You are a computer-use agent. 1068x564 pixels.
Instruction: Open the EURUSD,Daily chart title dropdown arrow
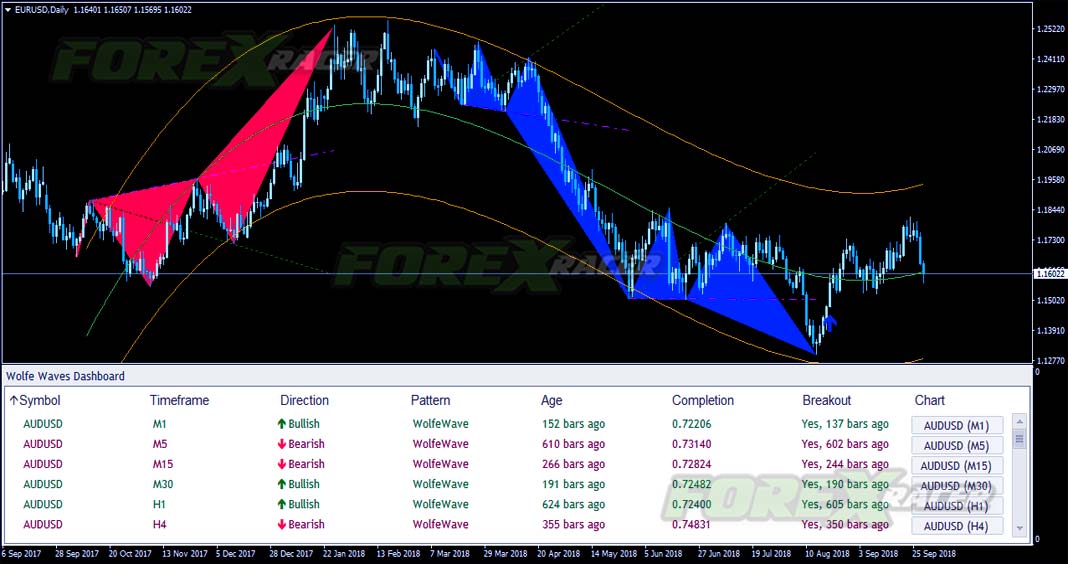[8, 10]
